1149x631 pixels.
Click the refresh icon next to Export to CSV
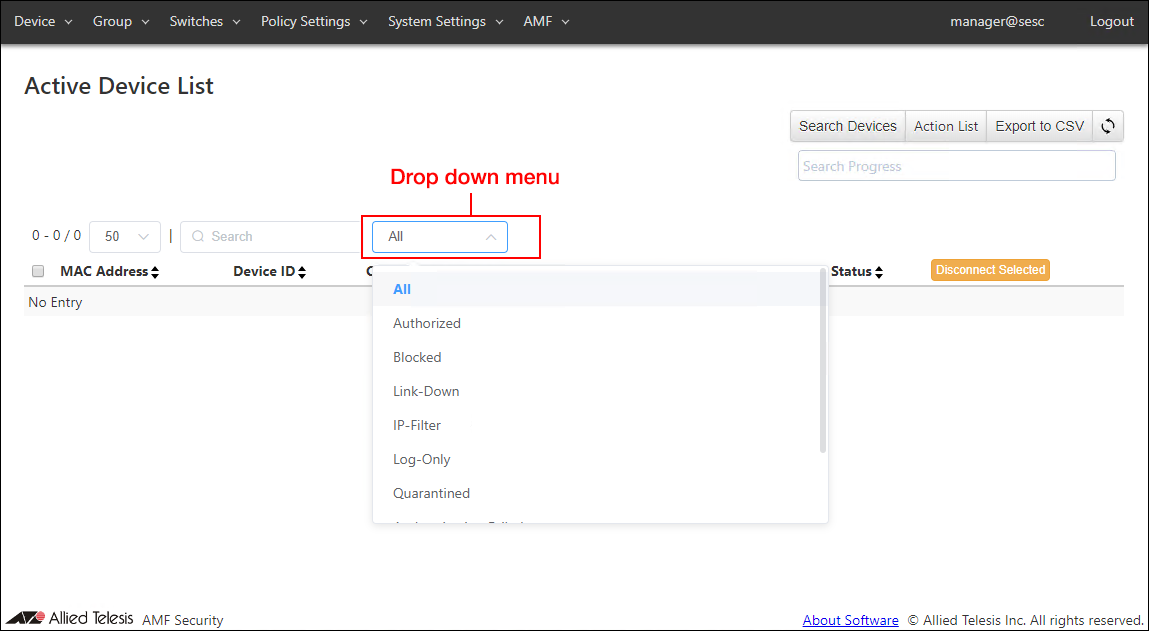pyautogui.click(x=1108, y=126)
